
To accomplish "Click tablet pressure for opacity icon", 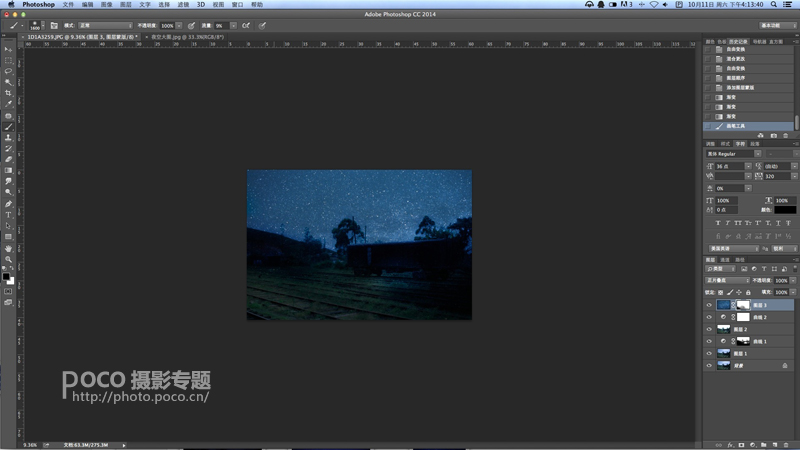I will coord(191,26).
